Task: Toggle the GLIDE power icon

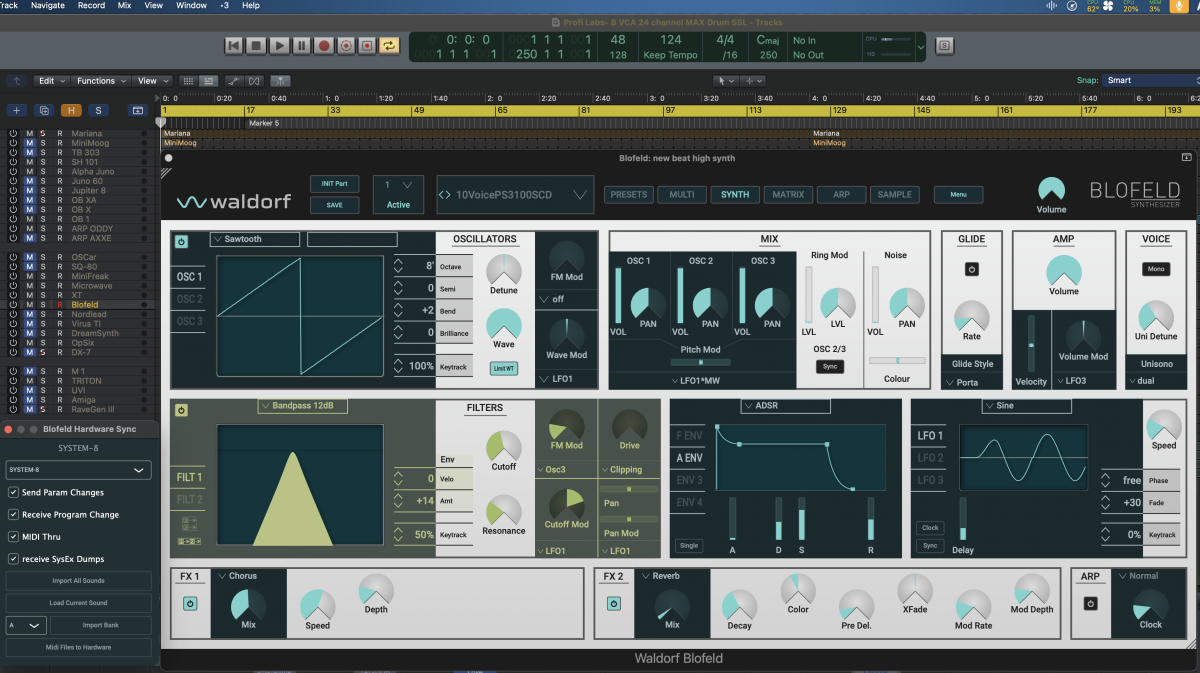Action: pos(971,269)
